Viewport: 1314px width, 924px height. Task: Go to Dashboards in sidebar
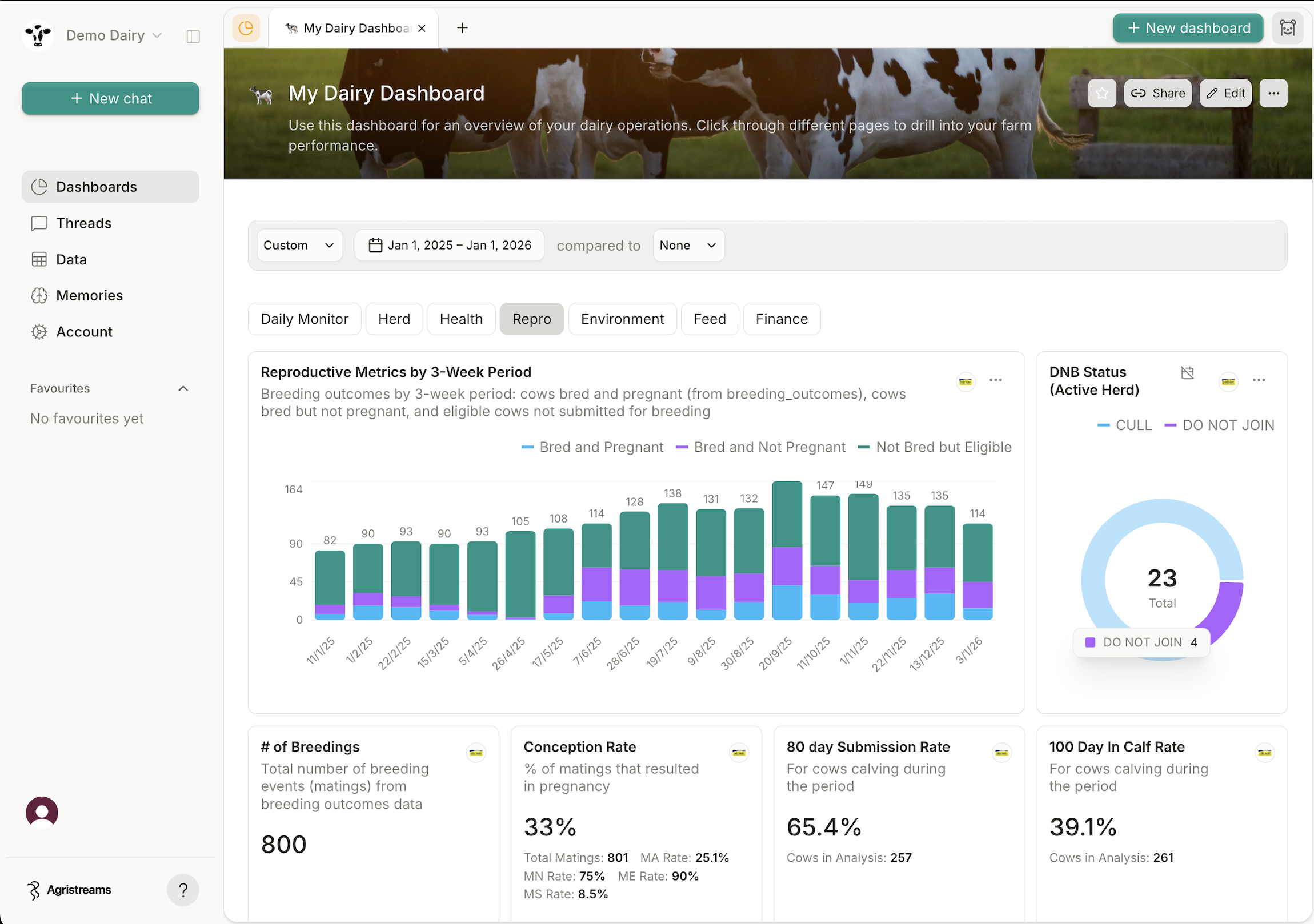pos(110,187)
